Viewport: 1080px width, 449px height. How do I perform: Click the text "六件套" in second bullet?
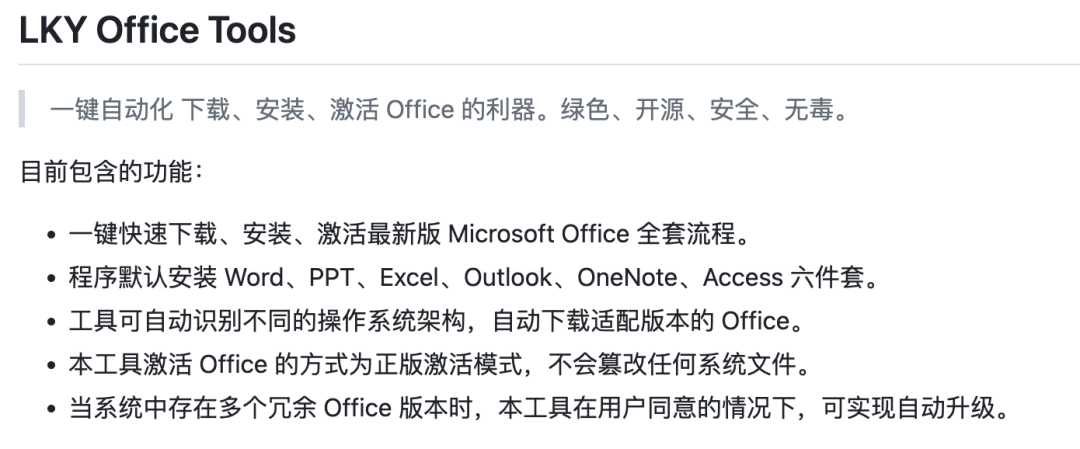click(828, 278)
